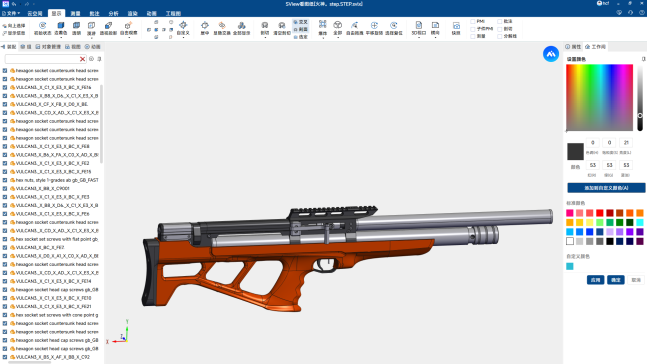
Task: Toggle checkbox for VULCAN3_X_BB_X_C9001 row
Action: [x=5, y=188]
